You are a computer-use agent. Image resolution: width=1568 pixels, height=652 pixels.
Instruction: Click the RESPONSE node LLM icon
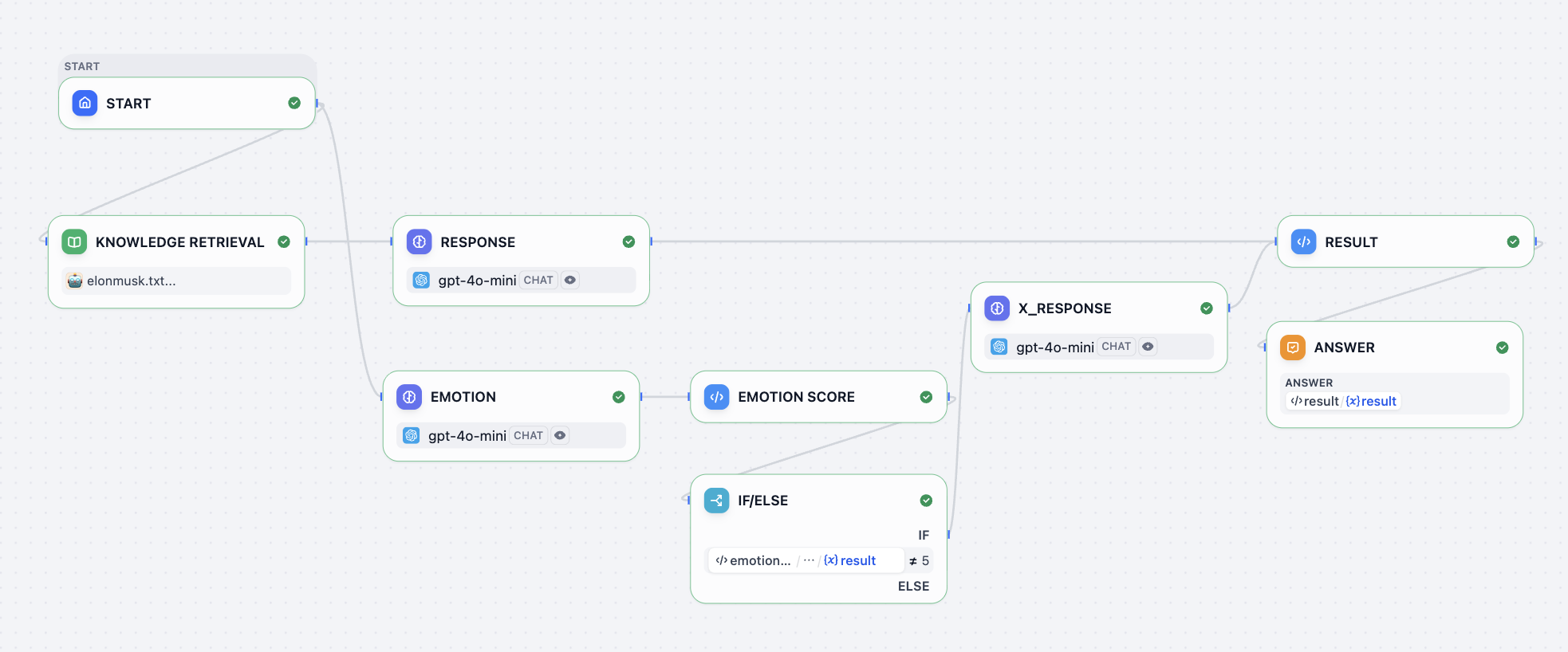click(x=419, y=242)
